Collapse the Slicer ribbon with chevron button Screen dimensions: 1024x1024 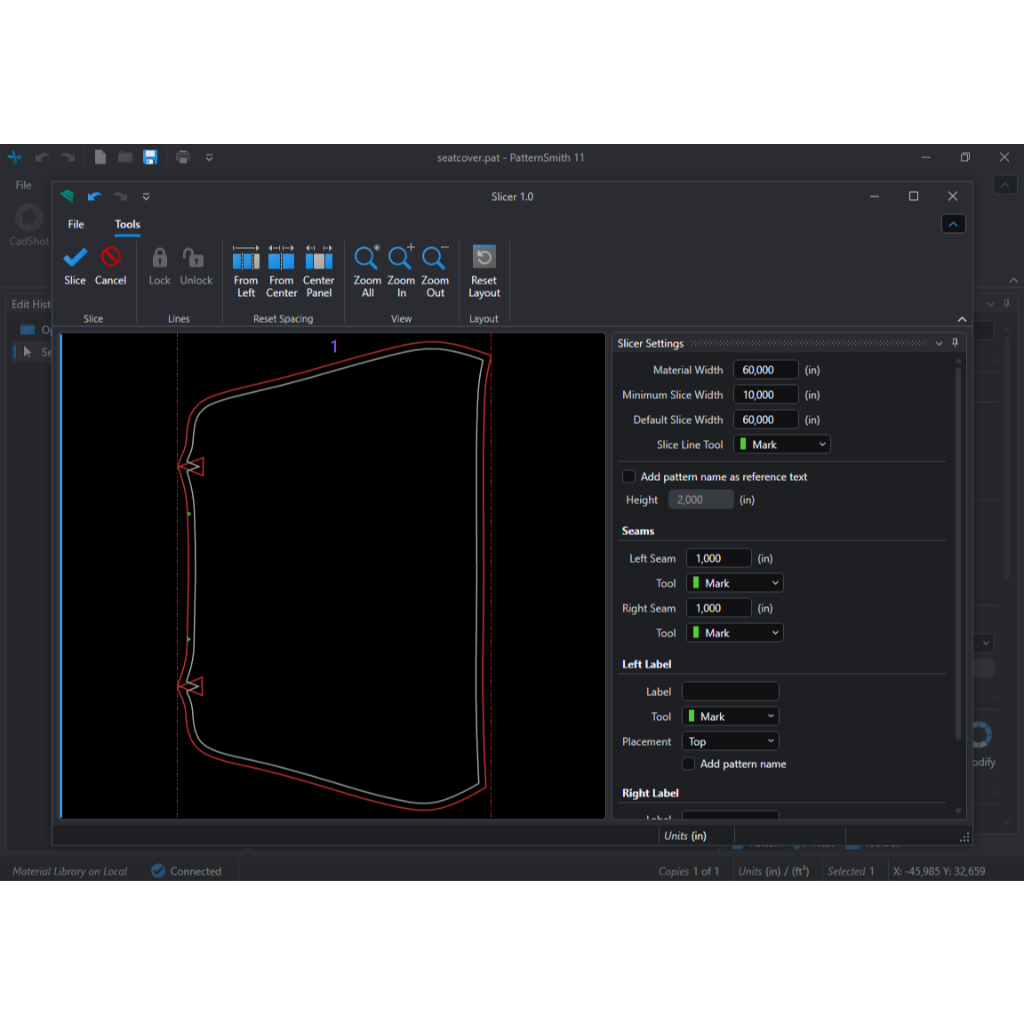click(953, 225)
